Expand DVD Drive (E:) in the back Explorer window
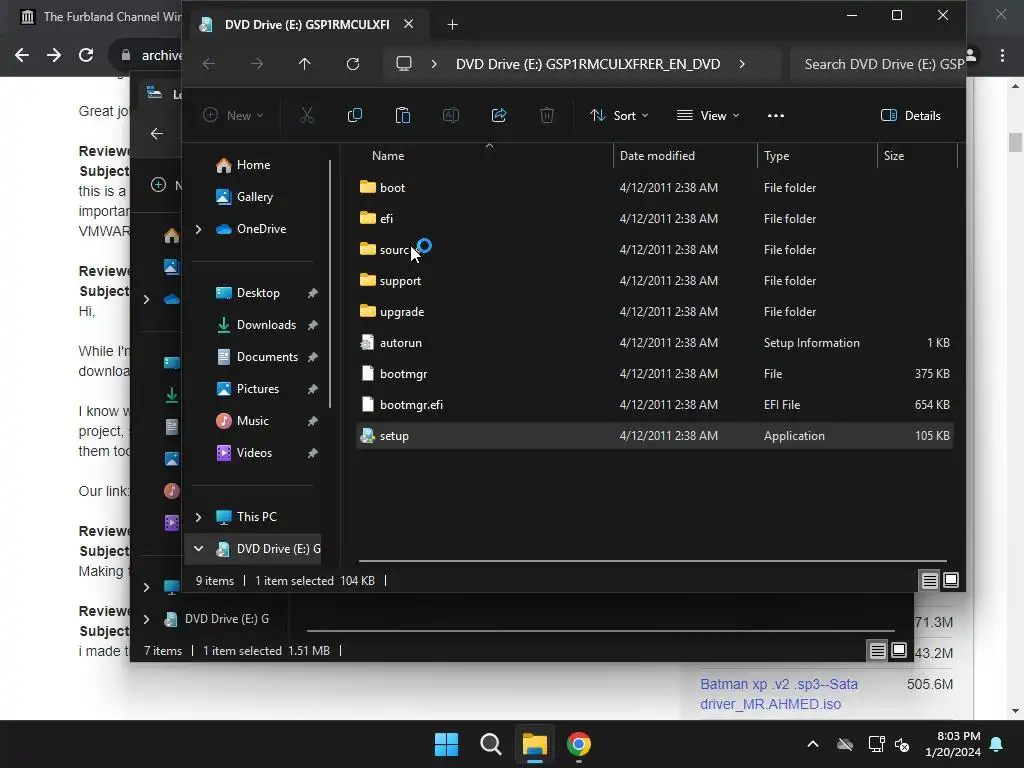Image resolution: width=1024 pixels, height=768 pixels. coord(146,619)
